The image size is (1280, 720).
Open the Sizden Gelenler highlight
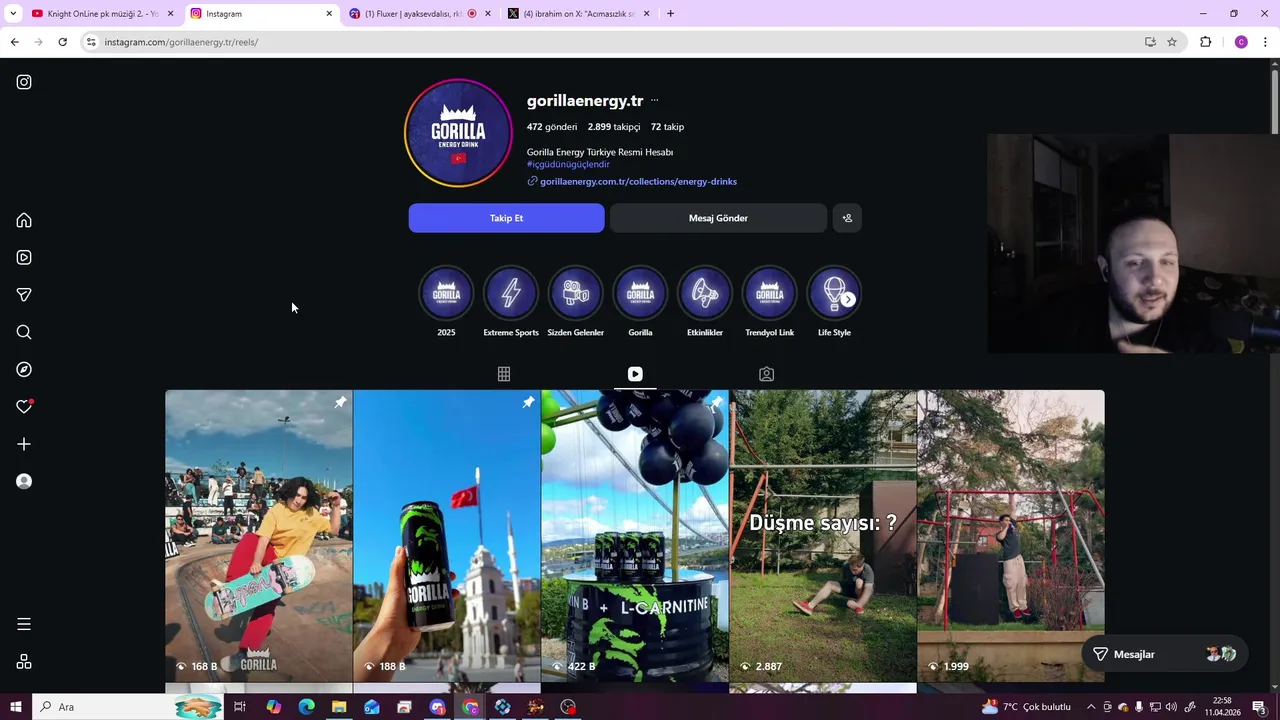tap(575, 302)
